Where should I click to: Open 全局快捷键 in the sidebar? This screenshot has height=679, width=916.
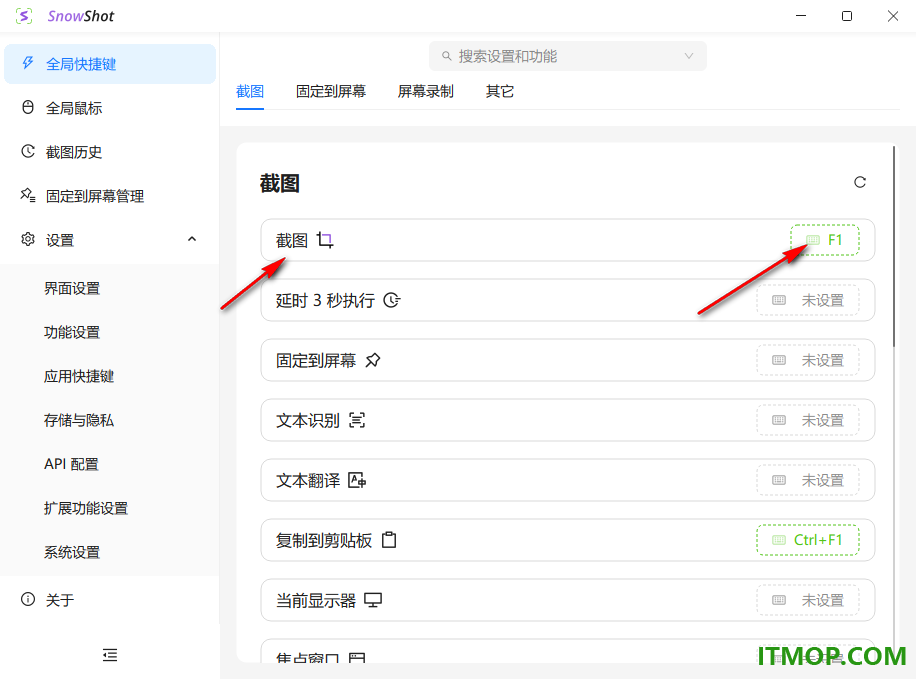[110, 64]
